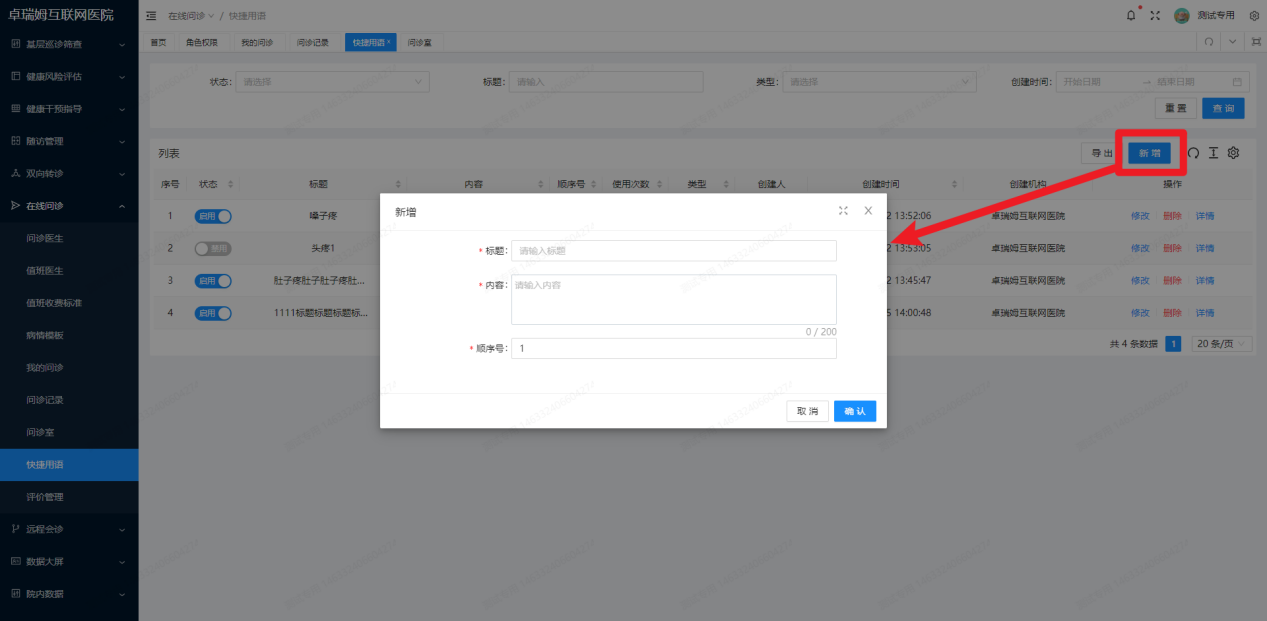Click the fullscreen icon in top header
Image resolution: width=1267 pixels, height=621 pixels.
tap(1155, 16)
